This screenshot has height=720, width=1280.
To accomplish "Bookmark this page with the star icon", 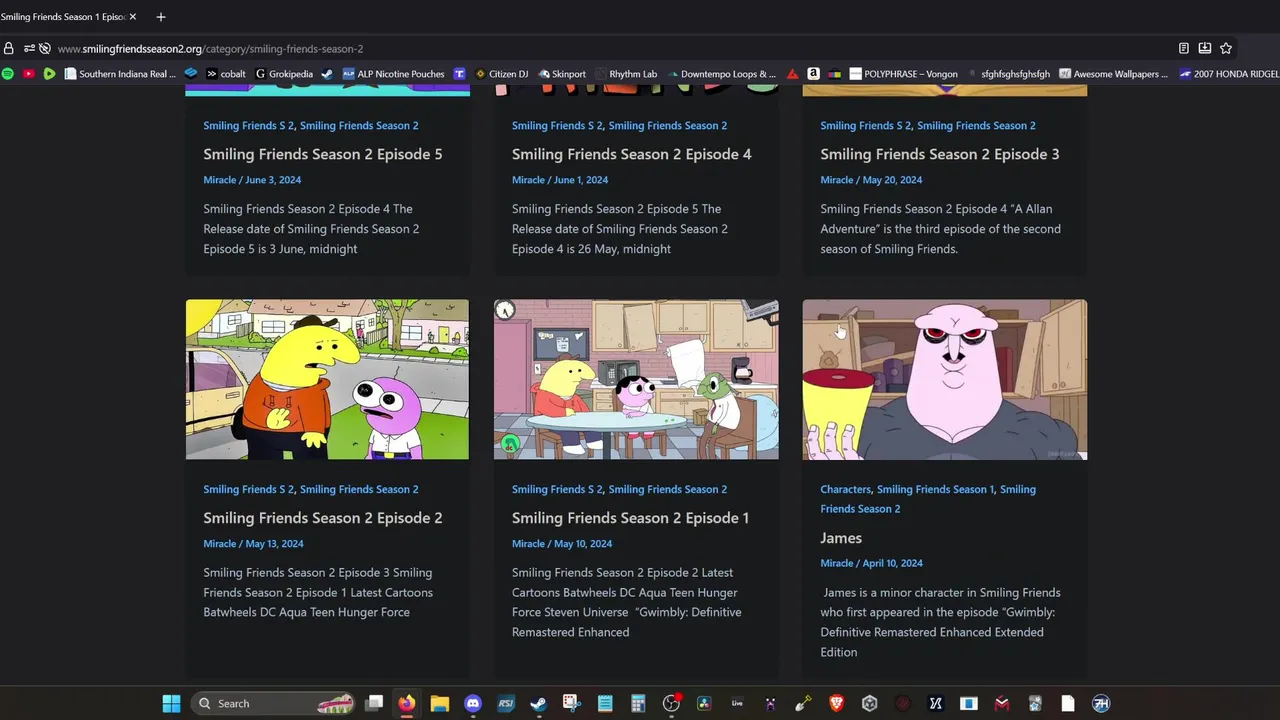I will [1226, 48].
